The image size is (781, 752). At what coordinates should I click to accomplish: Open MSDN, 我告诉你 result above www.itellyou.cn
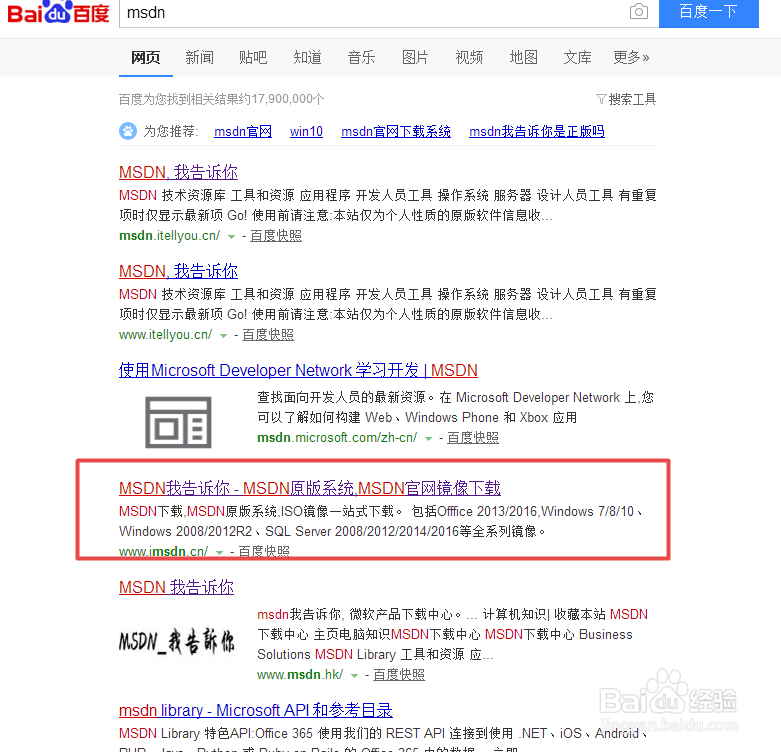[178, 271]
